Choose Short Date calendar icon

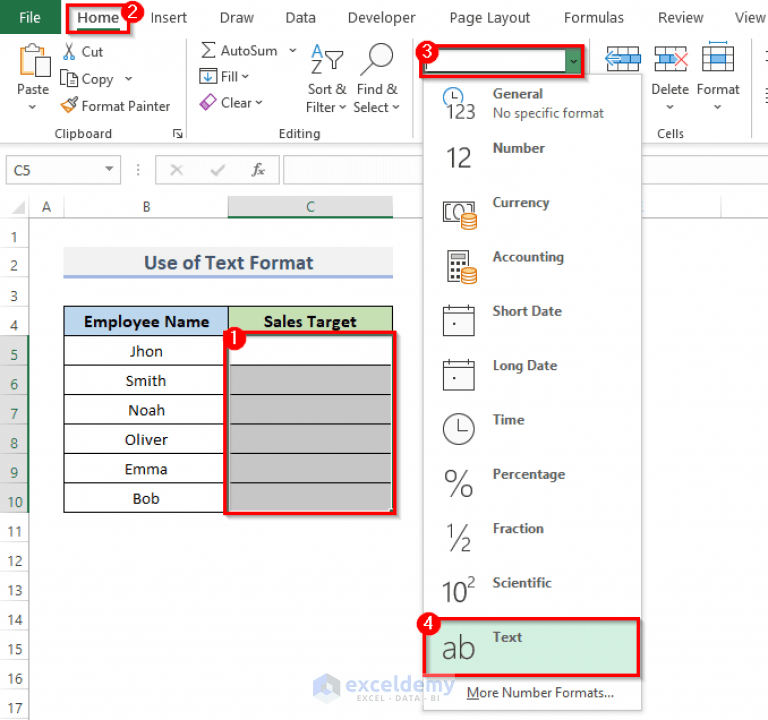[458, 320]
